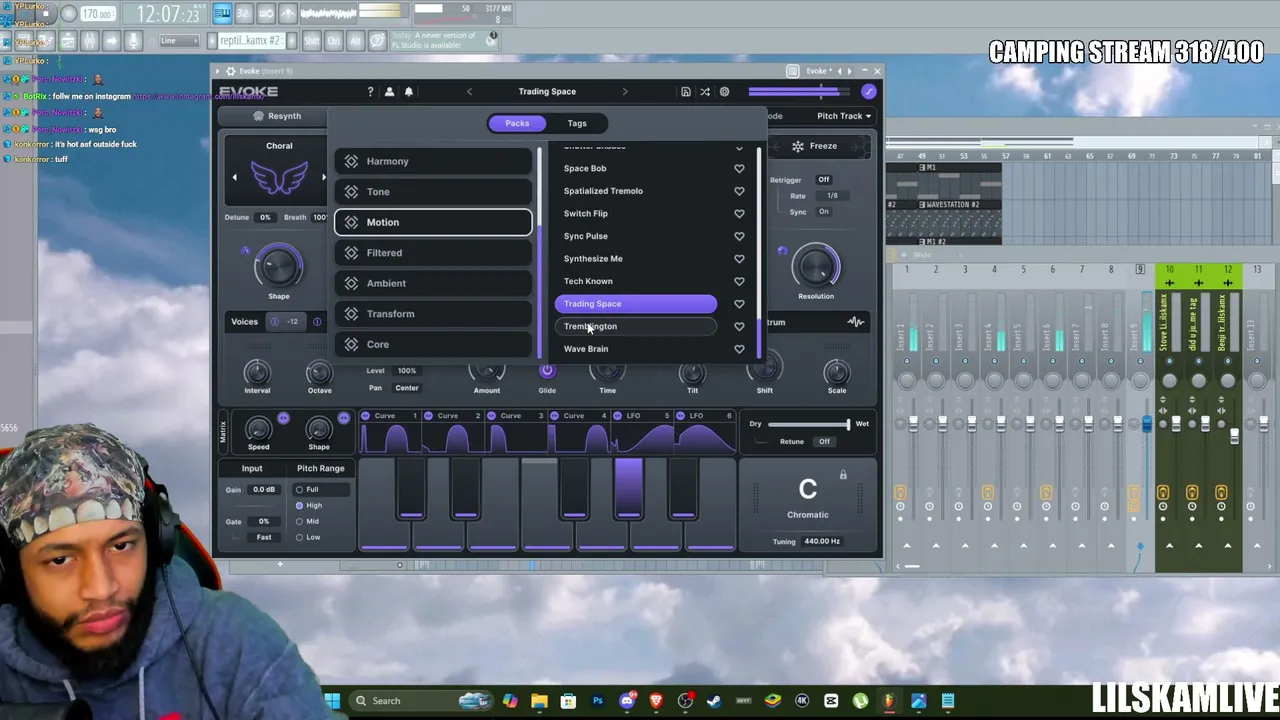Click the Dry/Wet mix slider
1280x720 pixels.
pos(807,425)
